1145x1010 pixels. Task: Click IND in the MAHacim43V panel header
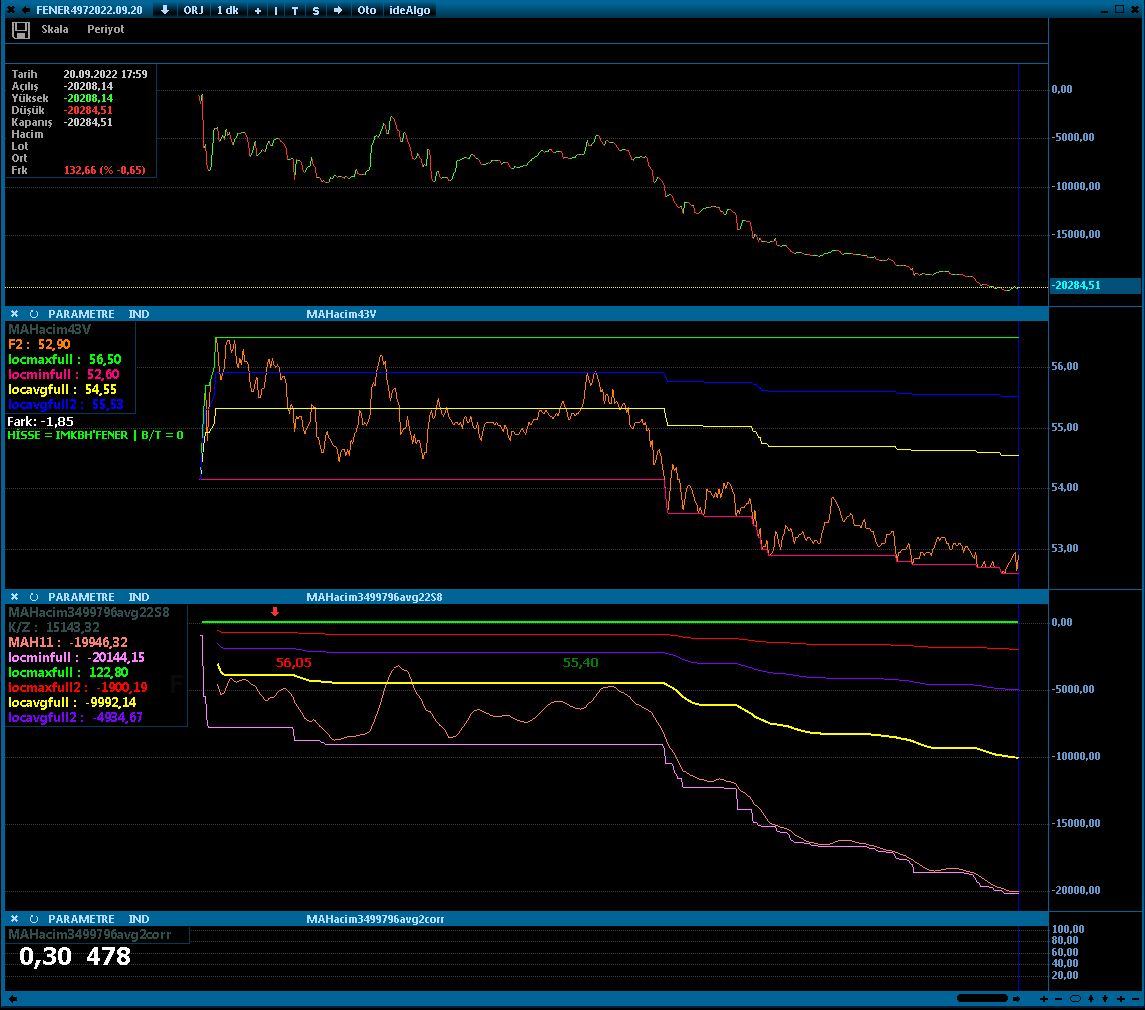tap(139, 314)
